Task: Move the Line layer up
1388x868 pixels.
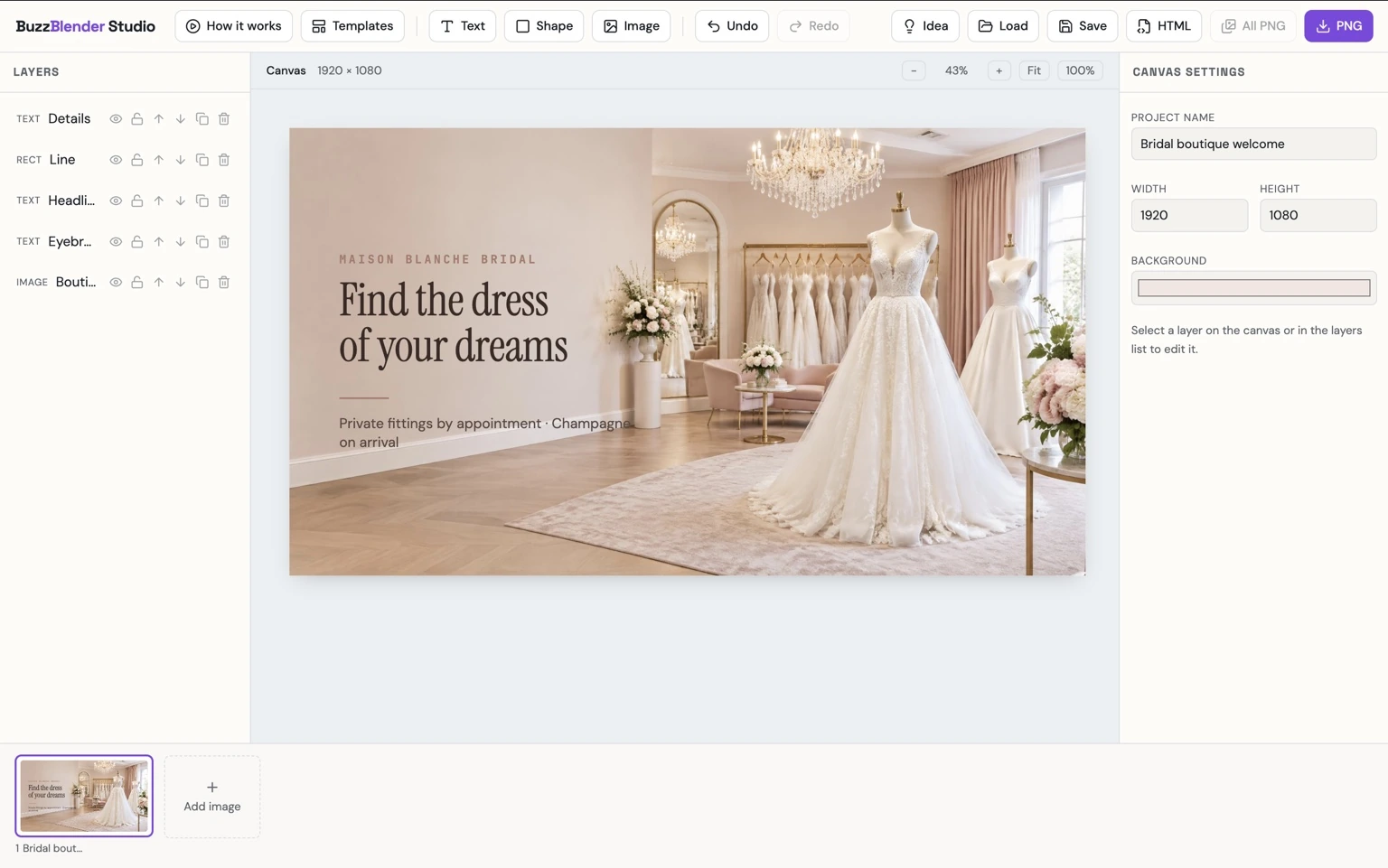Action: (159, 160)
